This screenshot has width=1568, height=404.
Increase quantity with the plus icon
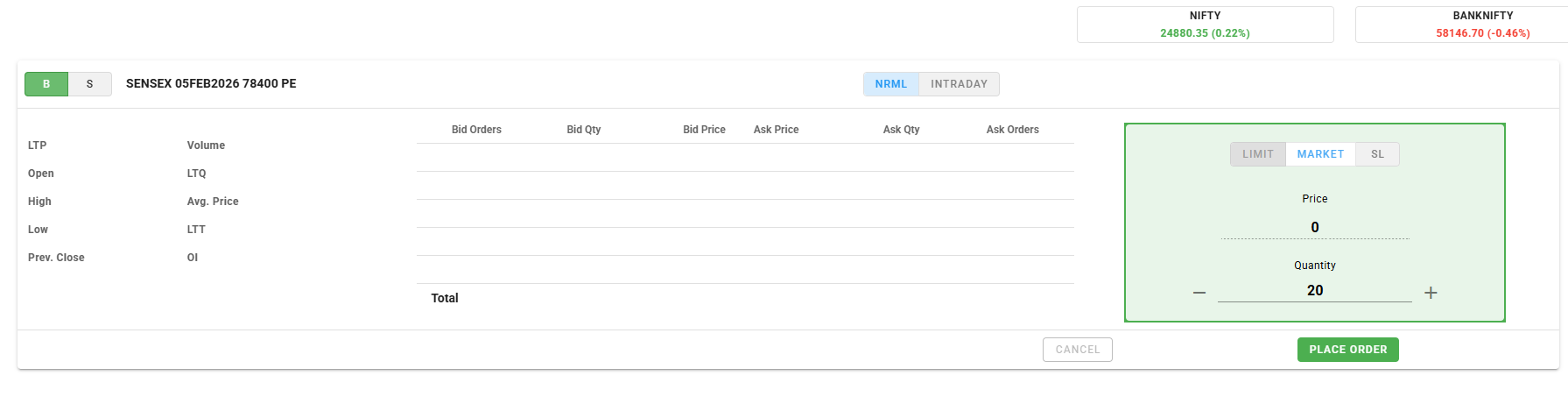pos(1431,293)
